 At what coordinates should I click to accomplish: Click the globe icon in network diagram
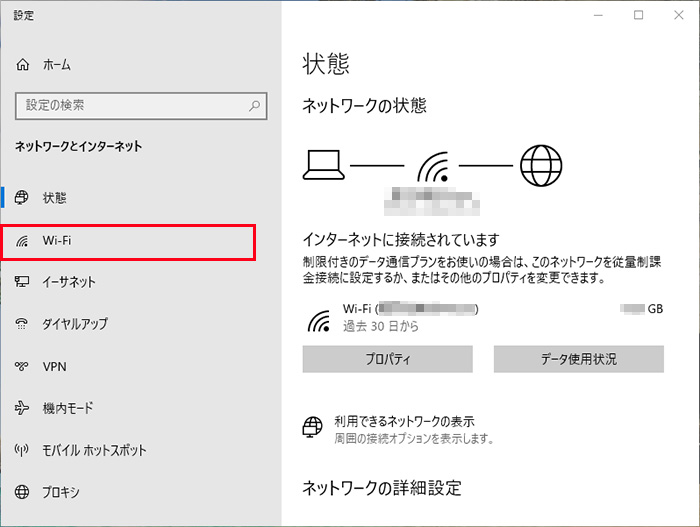tap(541, 163)
